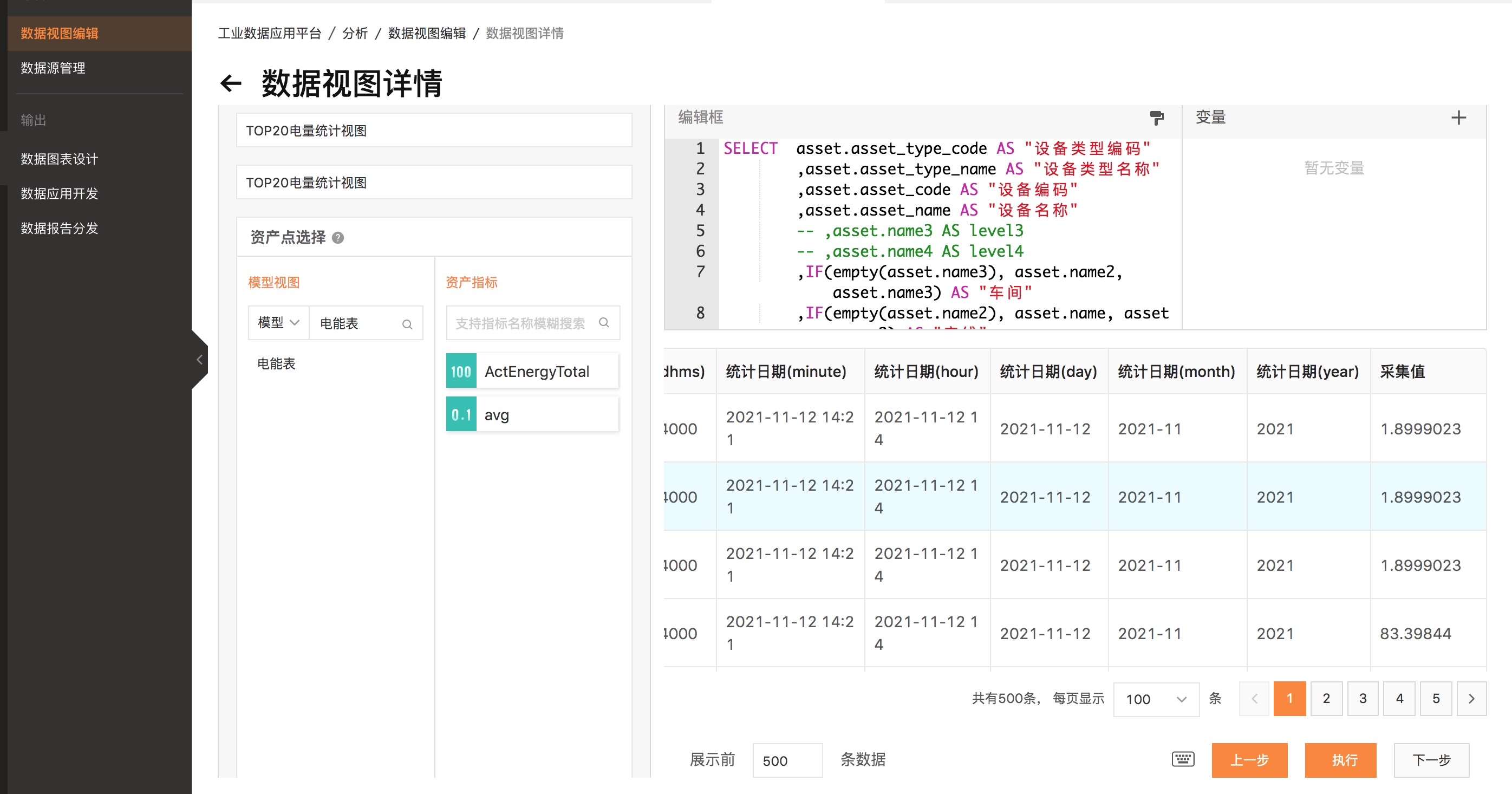Switch to the 资产指标 tab
The width and height of the screenshot is (1512, 794).
[x=471, y=282]
